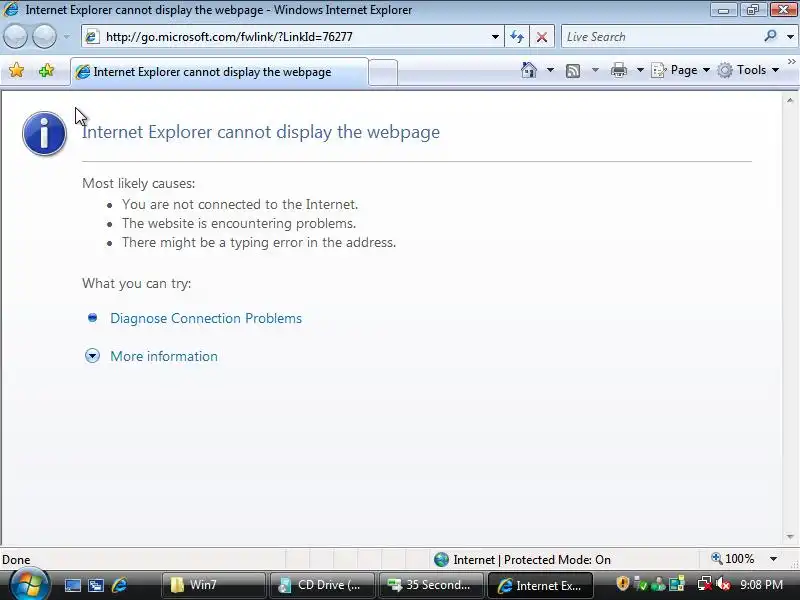Screen dimensions: 800x600
Task: Click the Print icon
Action: pyautogui.click(x=619, y=70)
